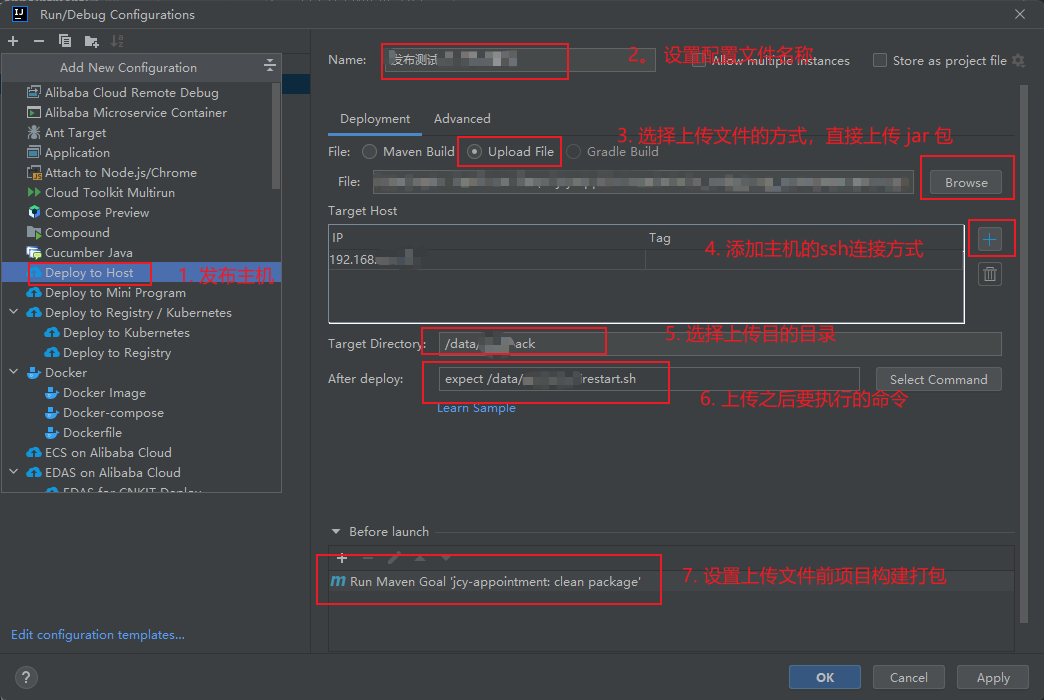Click the configuration type list scrollbar
The image size is (1044, 700).
[276, 136]
